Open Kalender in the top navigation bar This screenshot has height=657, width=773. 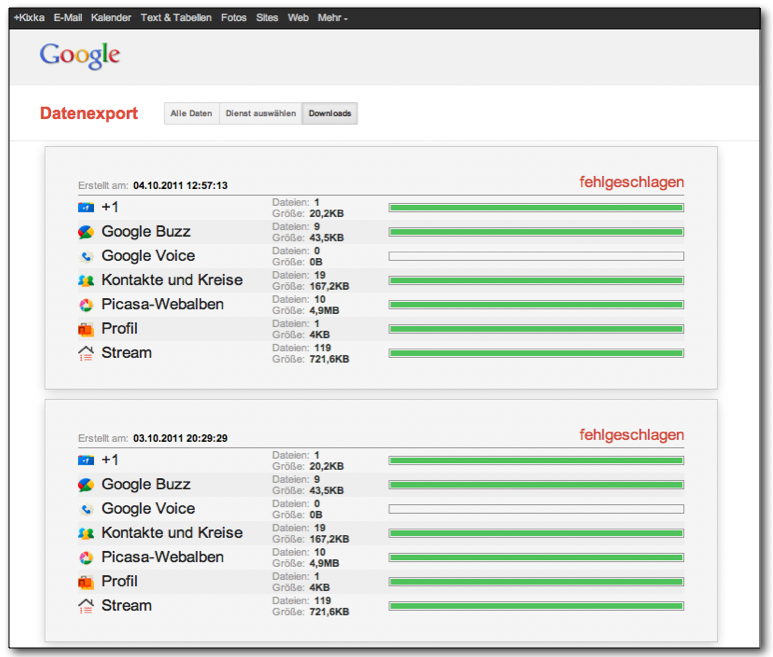(111, 18)
